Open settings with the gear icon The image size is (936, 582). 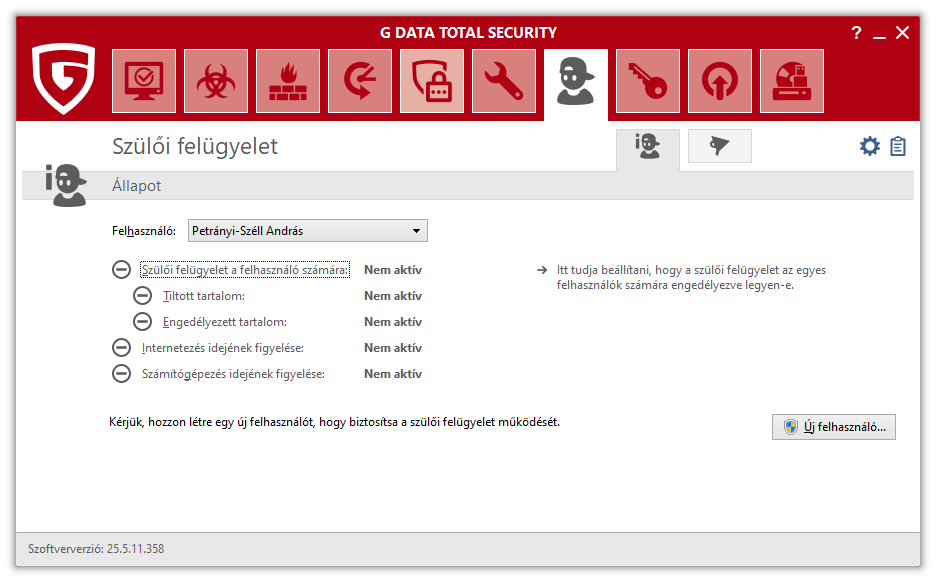[870, 146]
